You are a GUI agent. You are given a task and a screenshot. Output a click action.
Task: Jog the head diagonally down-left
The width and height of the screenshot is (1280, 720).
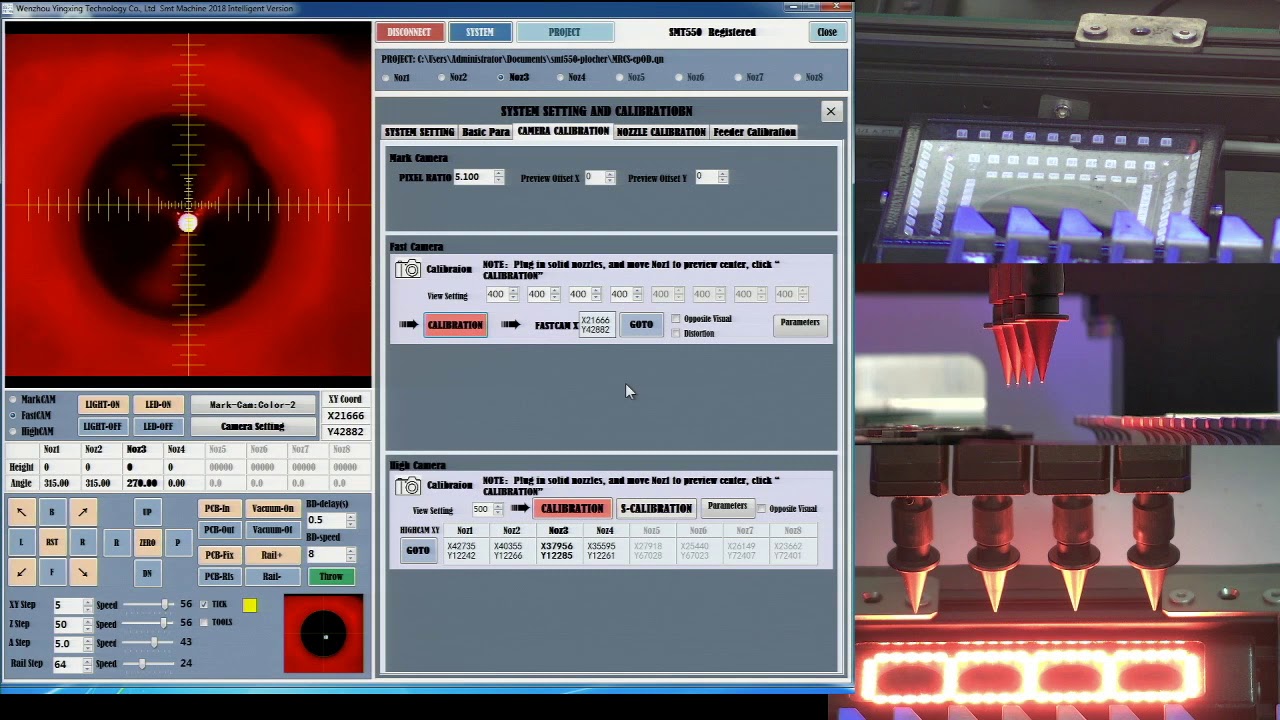click(21, 572)
